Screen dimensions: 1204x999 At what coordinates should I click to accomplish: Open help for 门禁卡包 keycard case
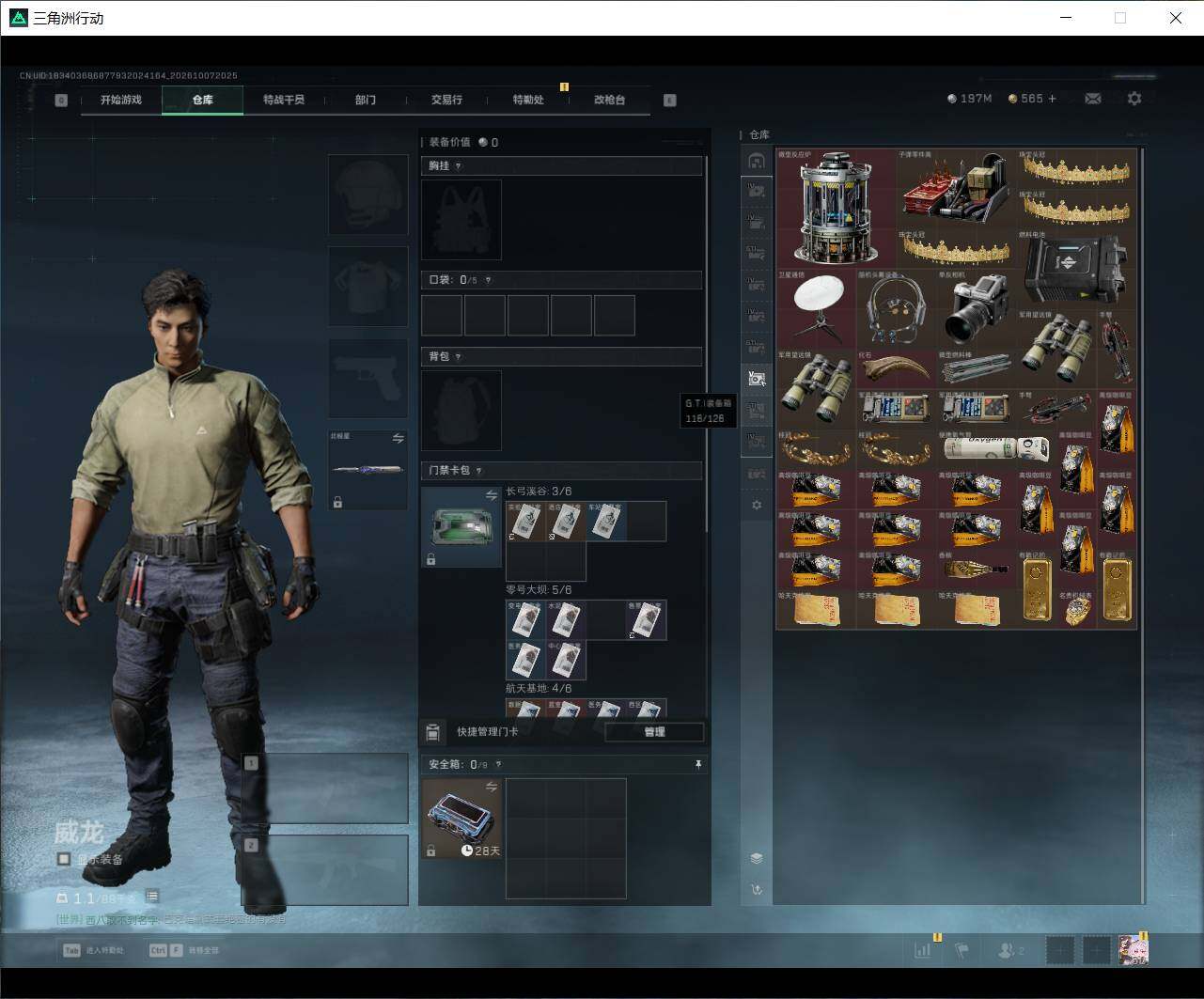click(x=478, y=471)
